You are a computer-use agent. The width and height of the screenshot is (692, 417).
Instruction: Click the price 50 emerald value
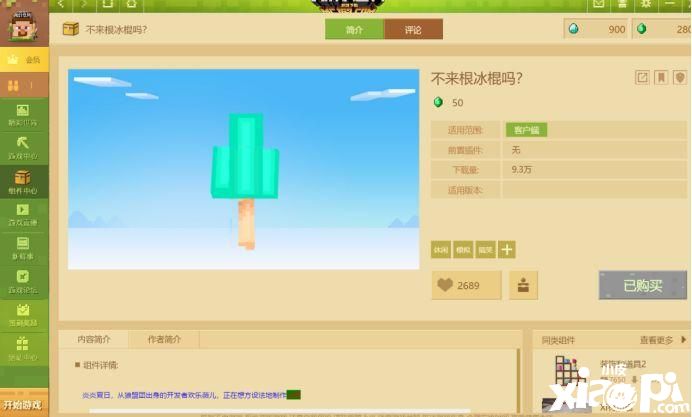(457, 103)
